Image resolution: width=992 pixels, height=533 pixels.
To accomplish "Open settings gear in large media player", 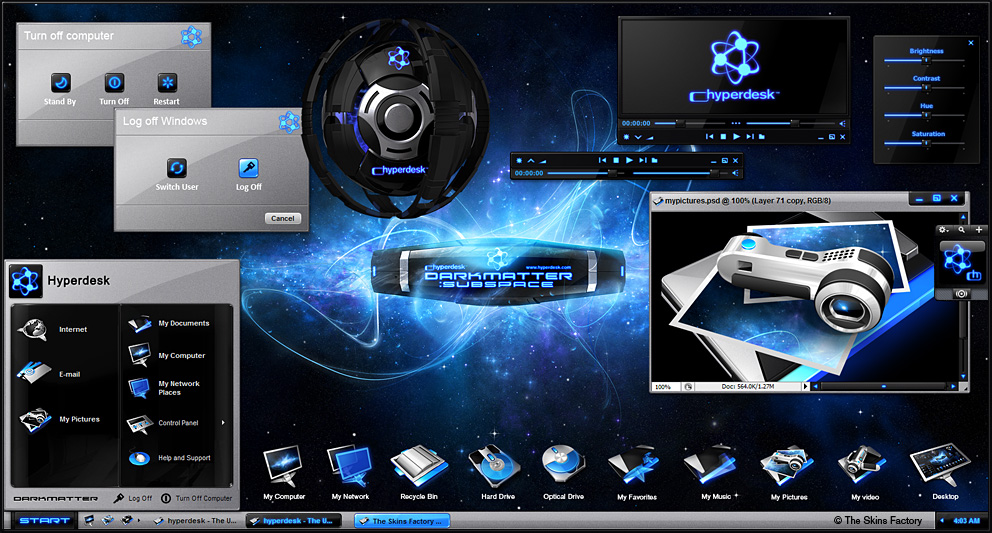I will click(x=626, y=137).
